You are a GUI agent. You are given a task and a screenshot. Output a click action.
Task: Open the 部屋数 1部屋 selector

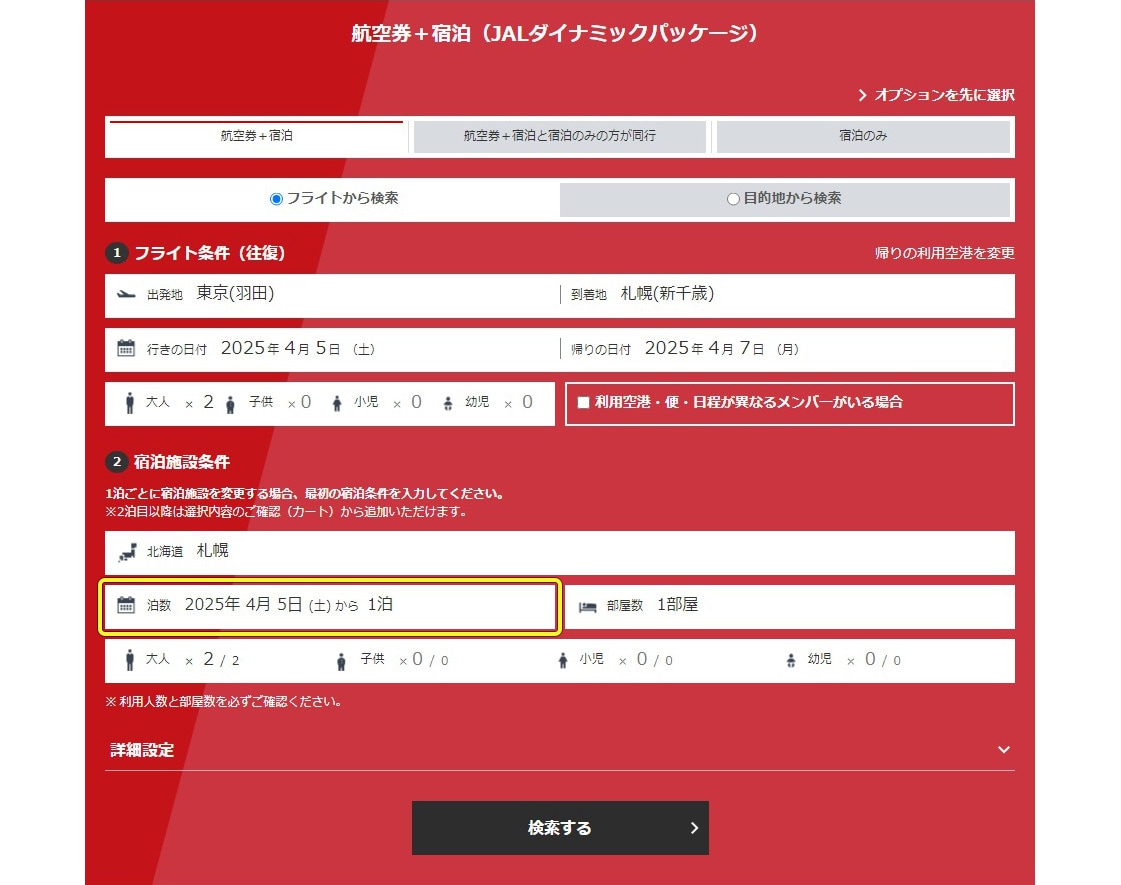[790, 607]
